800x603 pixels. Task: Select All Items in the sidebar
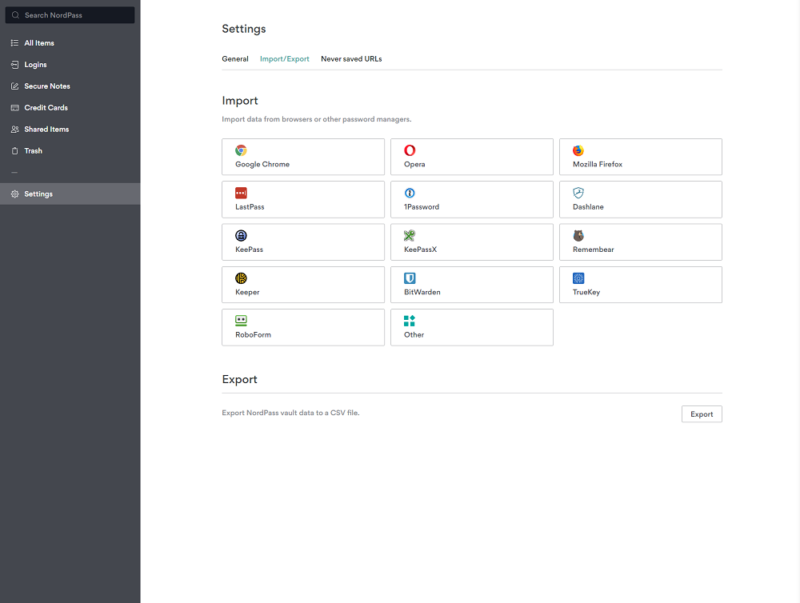click(x=39, y=42)
